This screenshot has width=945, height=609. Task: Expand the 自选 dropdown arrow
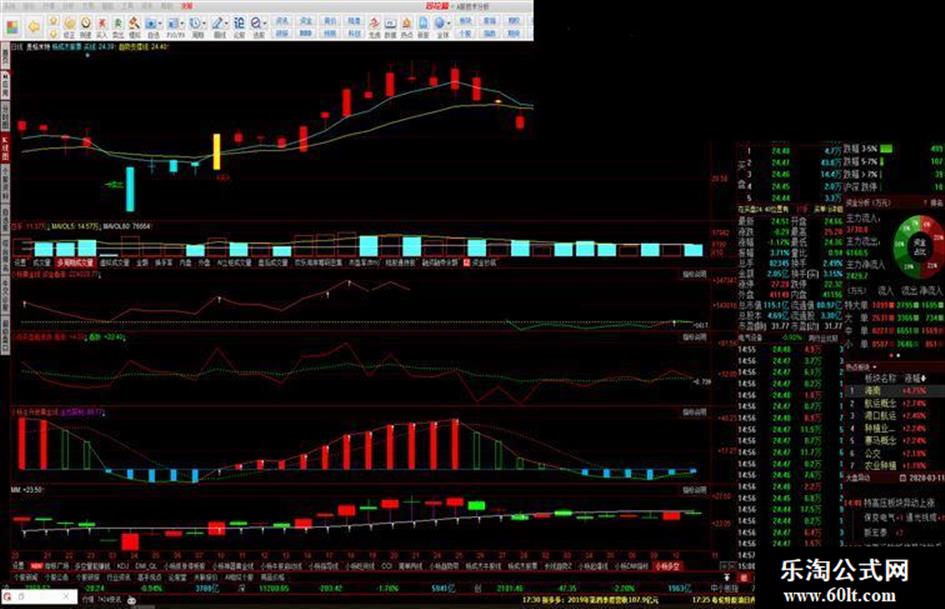160,24
